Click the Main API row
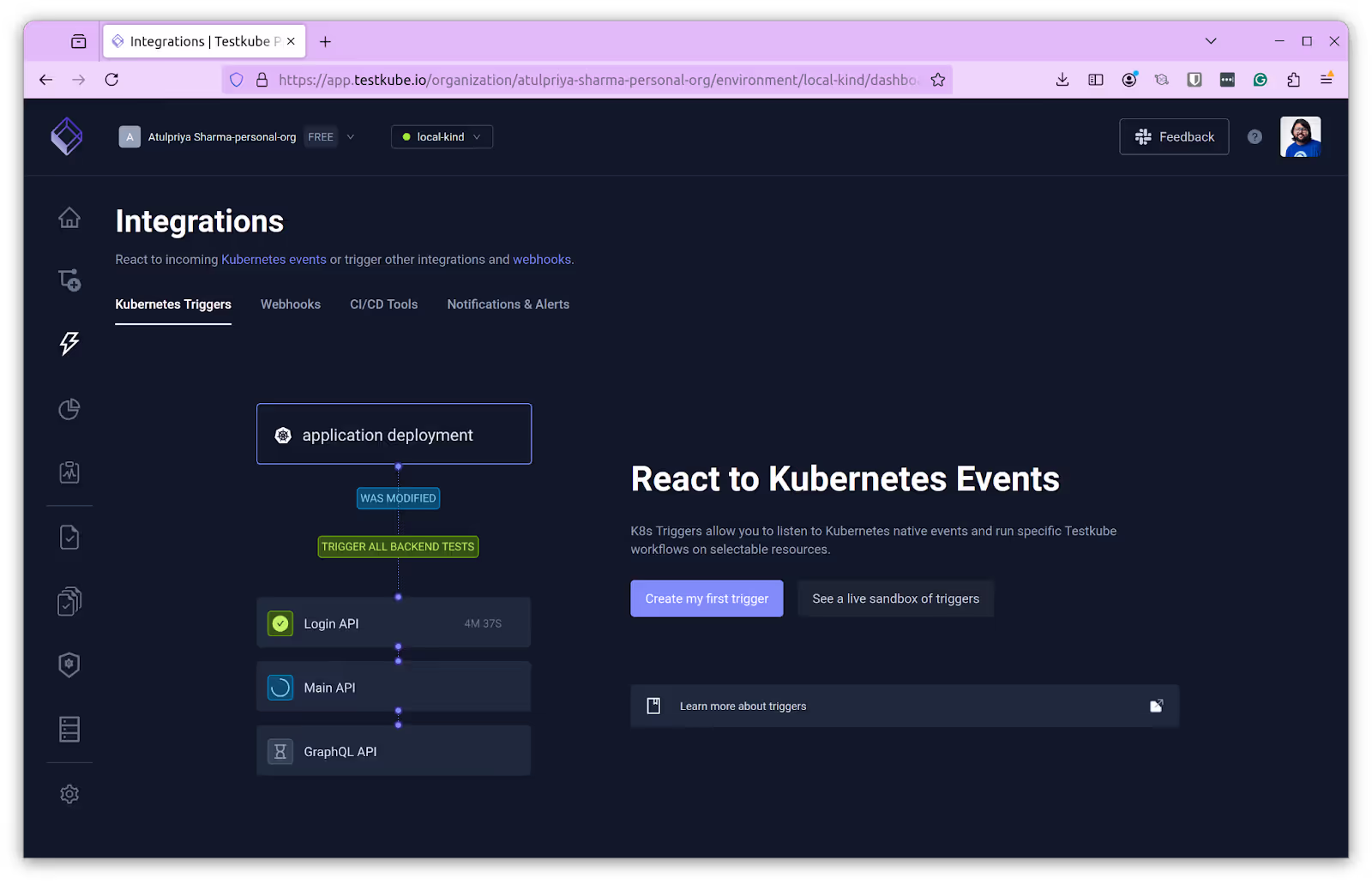 [394, 687]
